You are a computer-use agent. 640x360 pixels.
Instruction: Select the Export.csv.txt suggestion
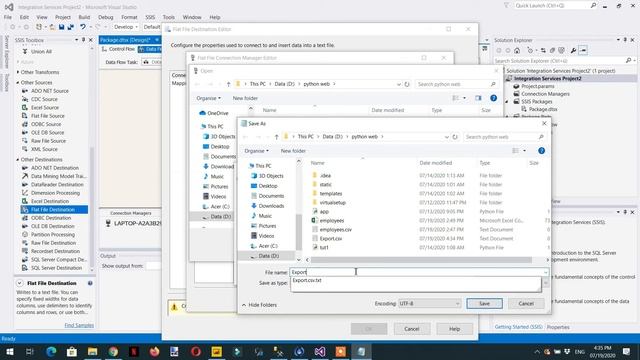coord(307,280)
